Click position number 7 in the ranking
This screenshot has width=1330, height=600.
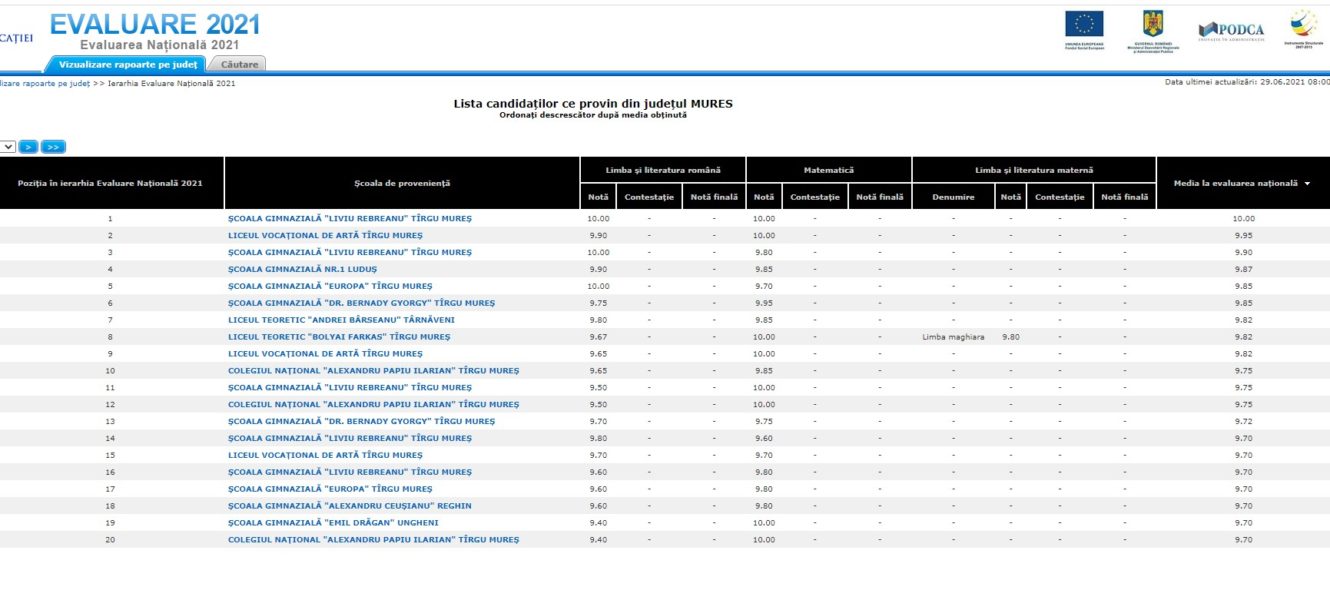tap(110, 320)
